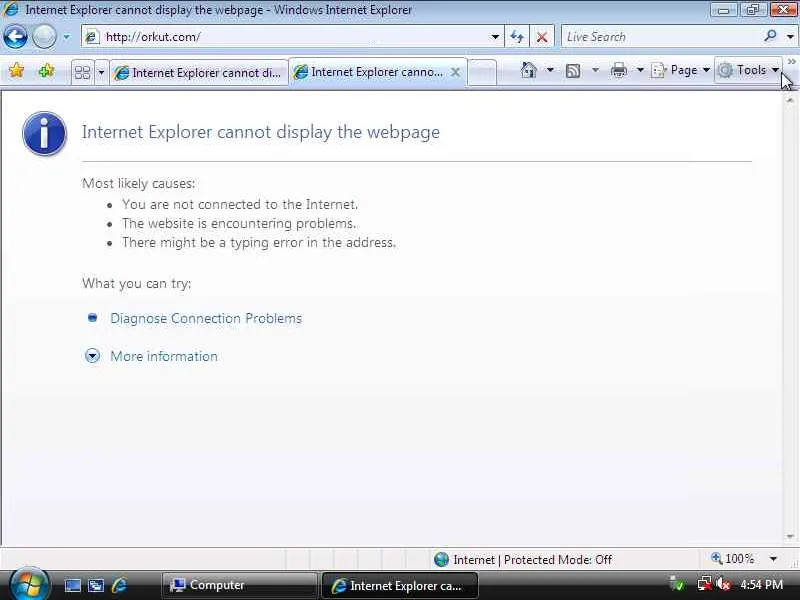The height and width of the screenshot is (600, 800).
Task: Open the recent pages dropdown arrow
Action: pyautogui.click(x=66, y=37)
